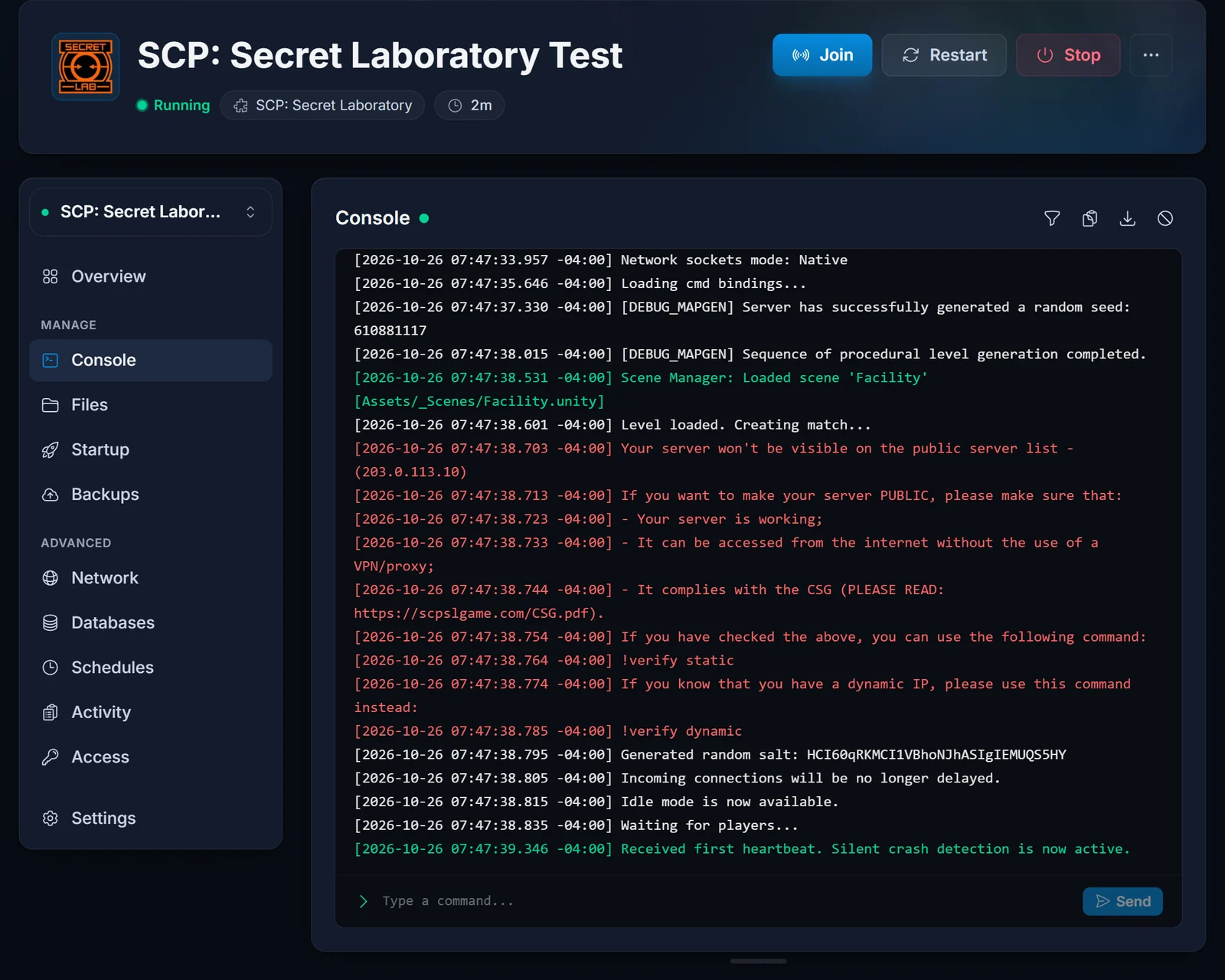Open the Files section

coord(151,405)
